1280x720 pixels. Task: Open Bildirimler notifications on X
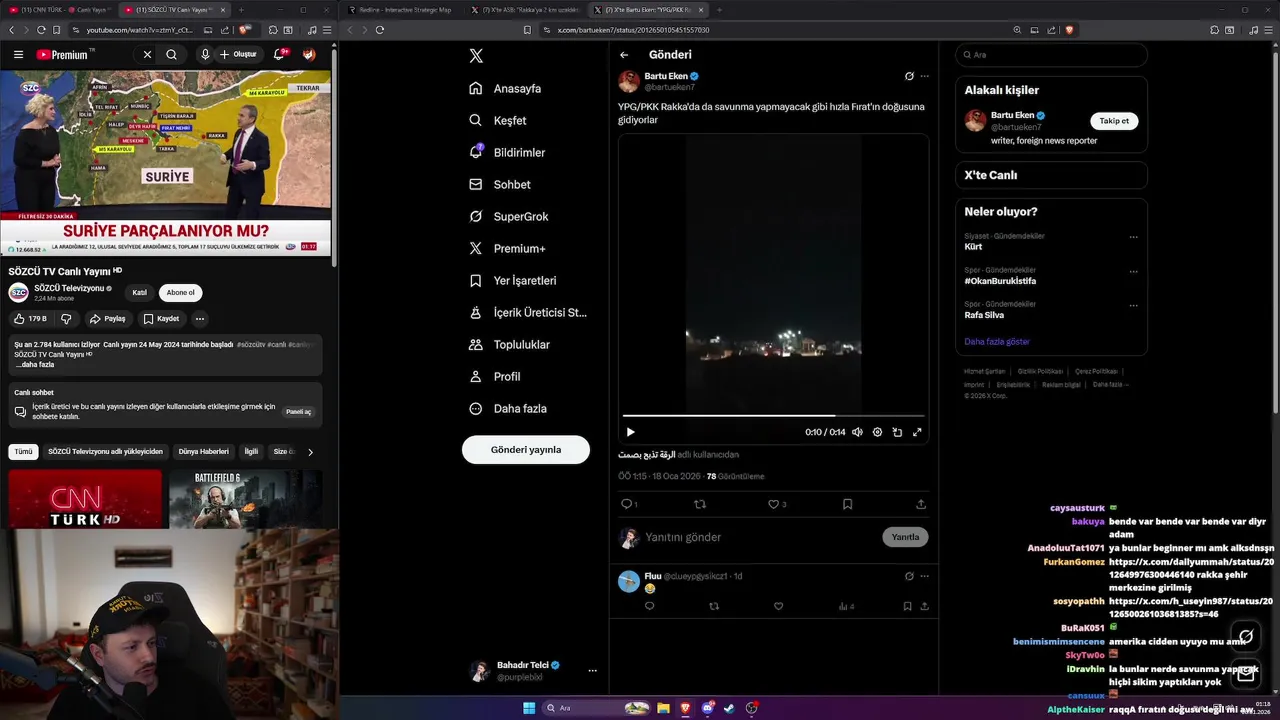coord(507,152)
